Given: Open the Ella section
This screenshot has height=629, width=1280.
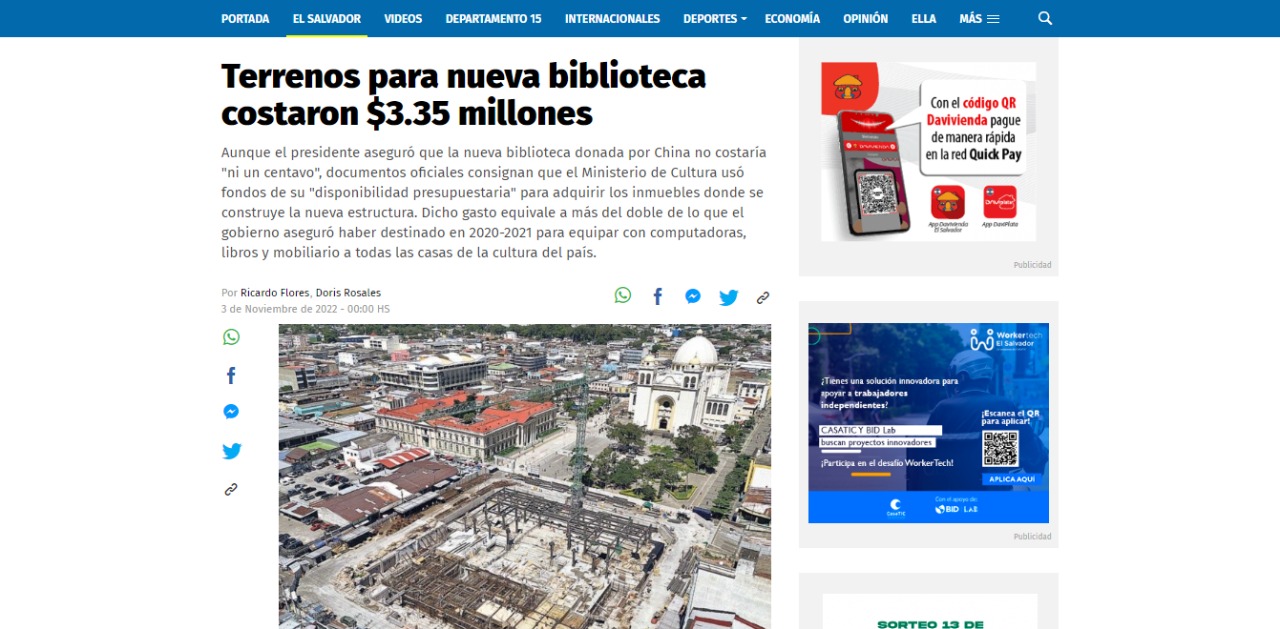Looking at the screenshot, I should [923, 19].
